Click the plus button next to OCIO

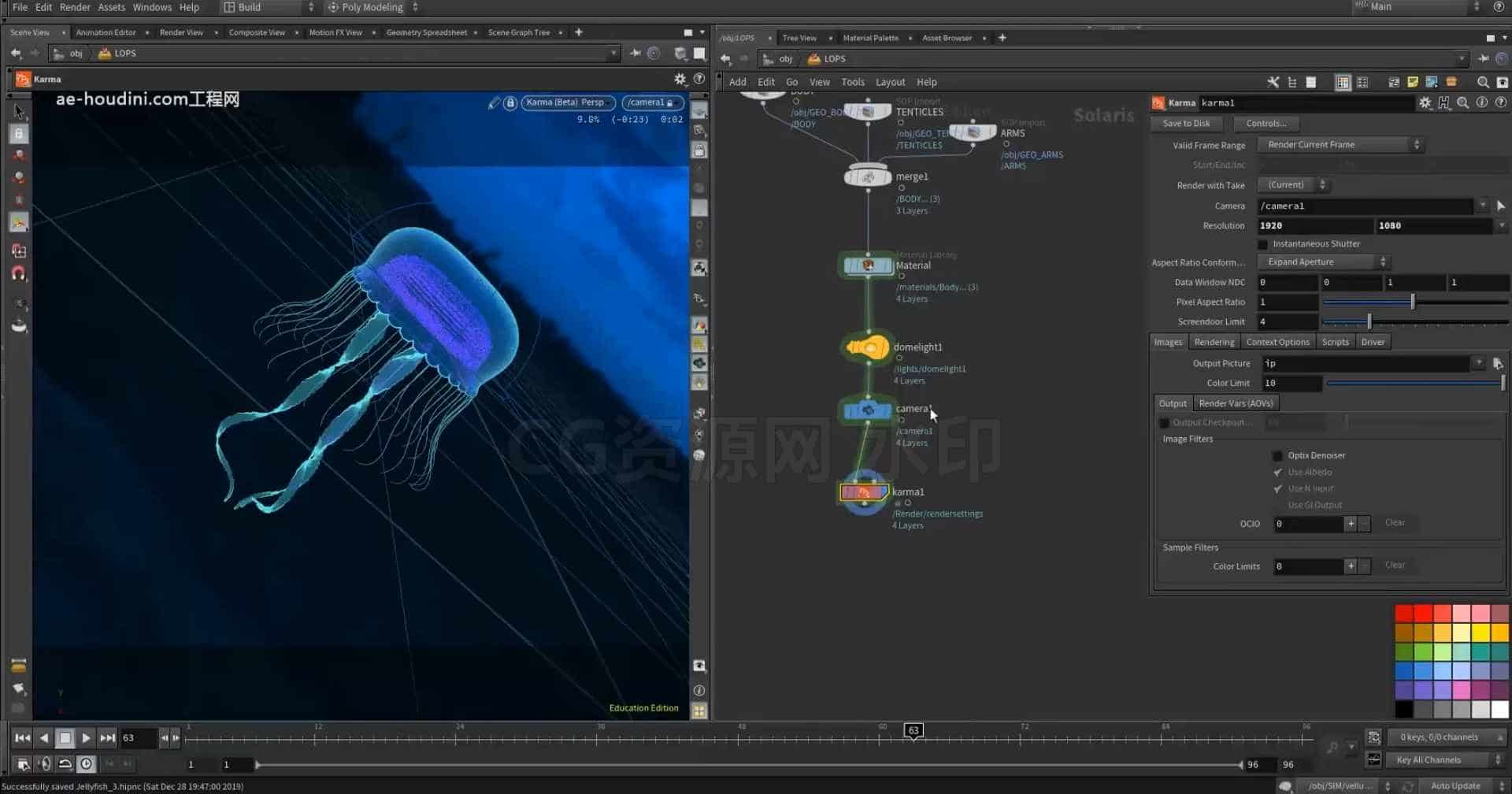tap(1351, 524)
